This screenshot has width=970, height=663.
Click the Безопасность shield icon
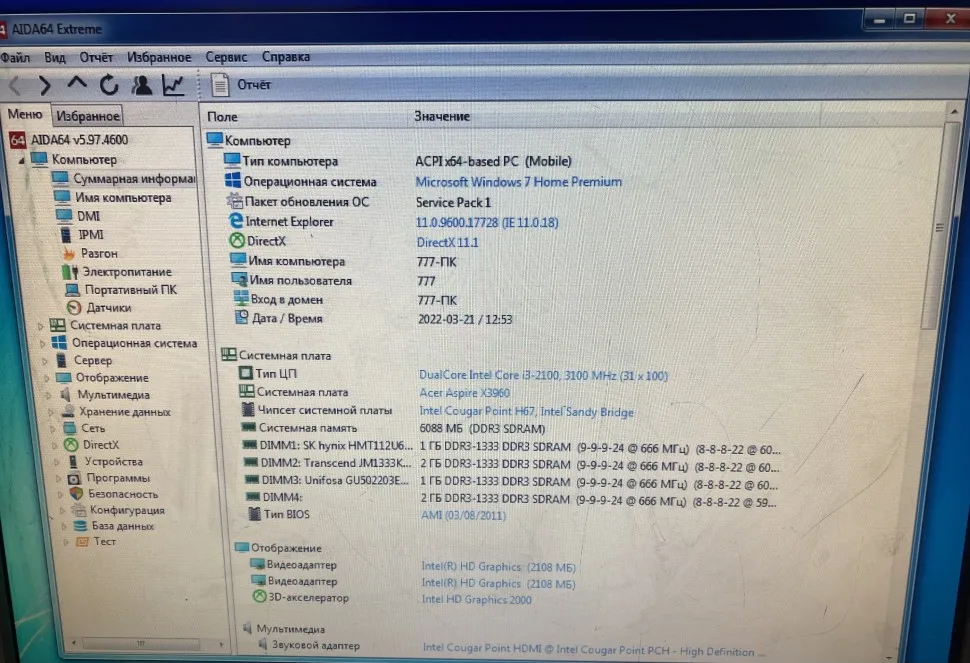(x=76, y=494)
